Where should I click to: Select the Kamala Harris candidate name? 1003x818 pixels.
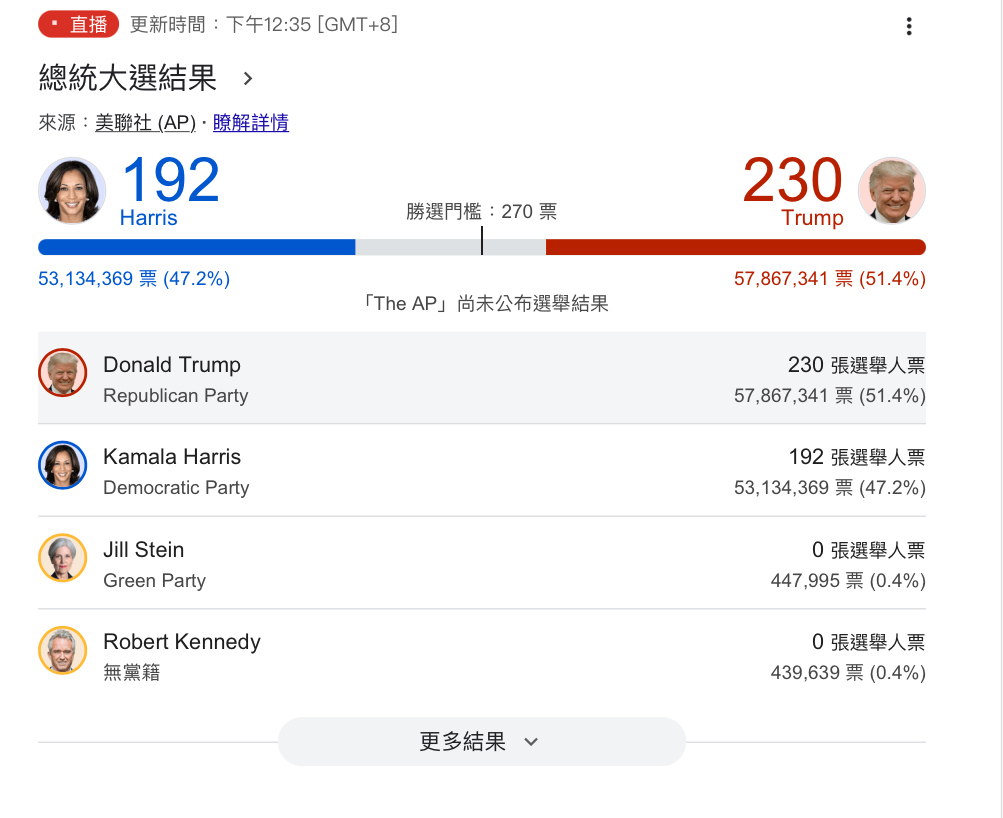[172, 457]
